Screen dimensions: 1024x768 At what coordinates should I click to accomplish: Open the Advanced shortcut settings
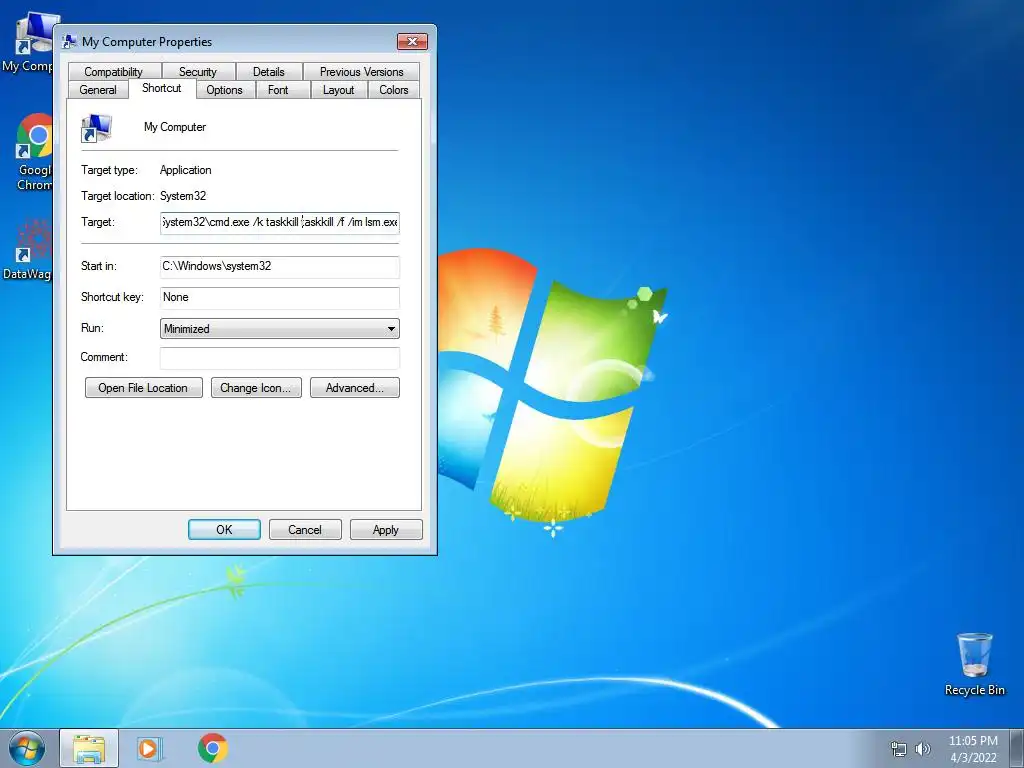tap(355, 388)
